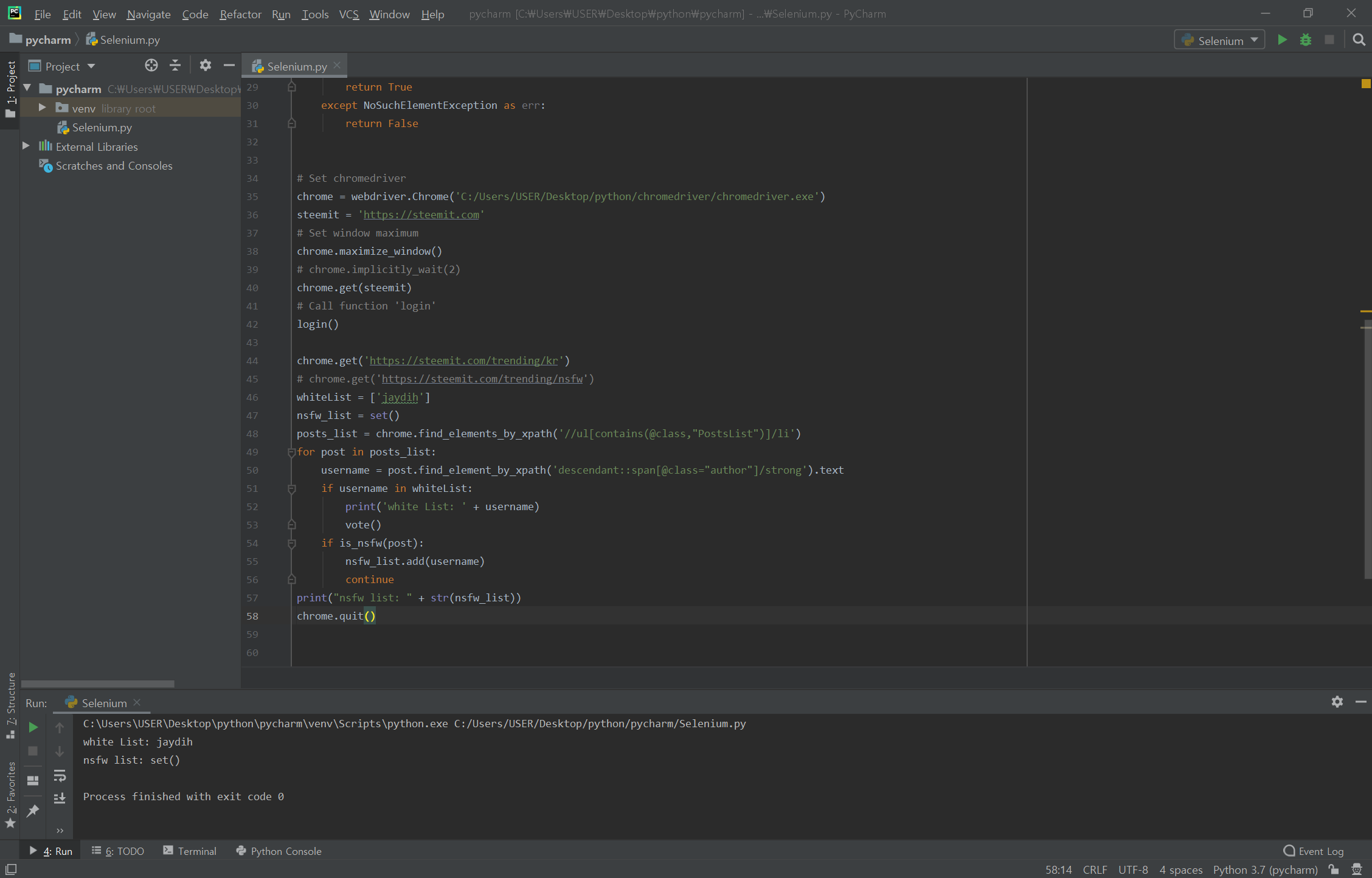This screenshot has width=1372, height=878.
Task: Open Run panel gear settings
Action: [1337, 702]
